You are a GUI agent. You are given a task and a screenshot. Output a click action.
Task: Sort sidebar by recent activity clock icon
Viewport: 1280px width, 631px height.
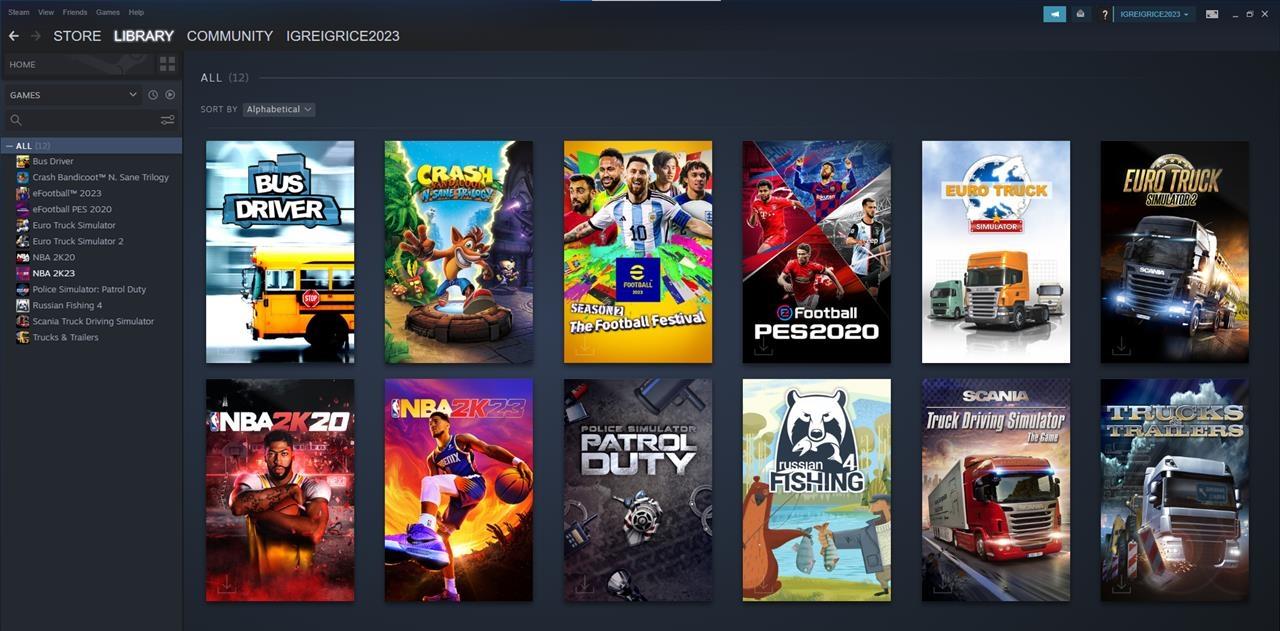[153, 95]
